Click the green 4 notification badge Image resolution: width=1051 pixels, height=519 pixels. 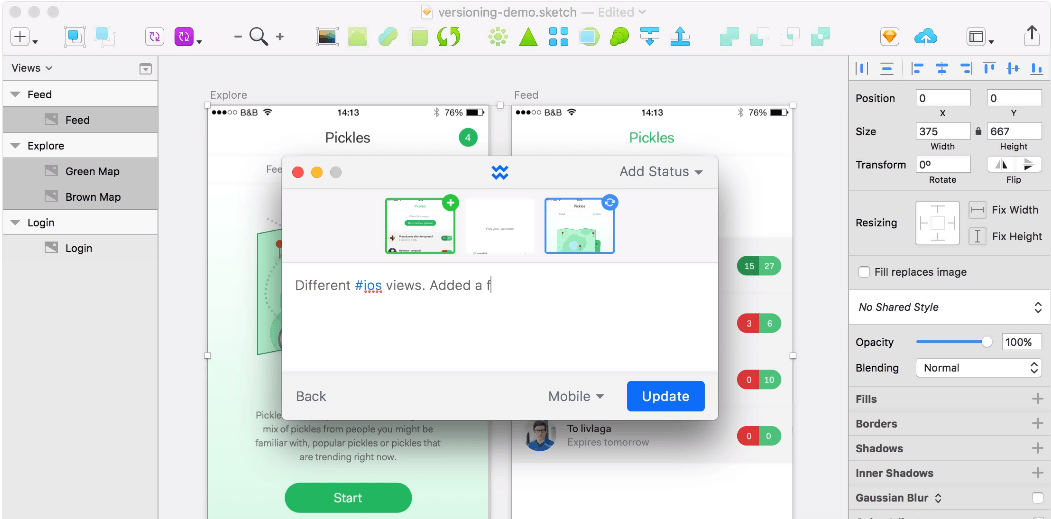pyautogui.click(x=468, y=138)
